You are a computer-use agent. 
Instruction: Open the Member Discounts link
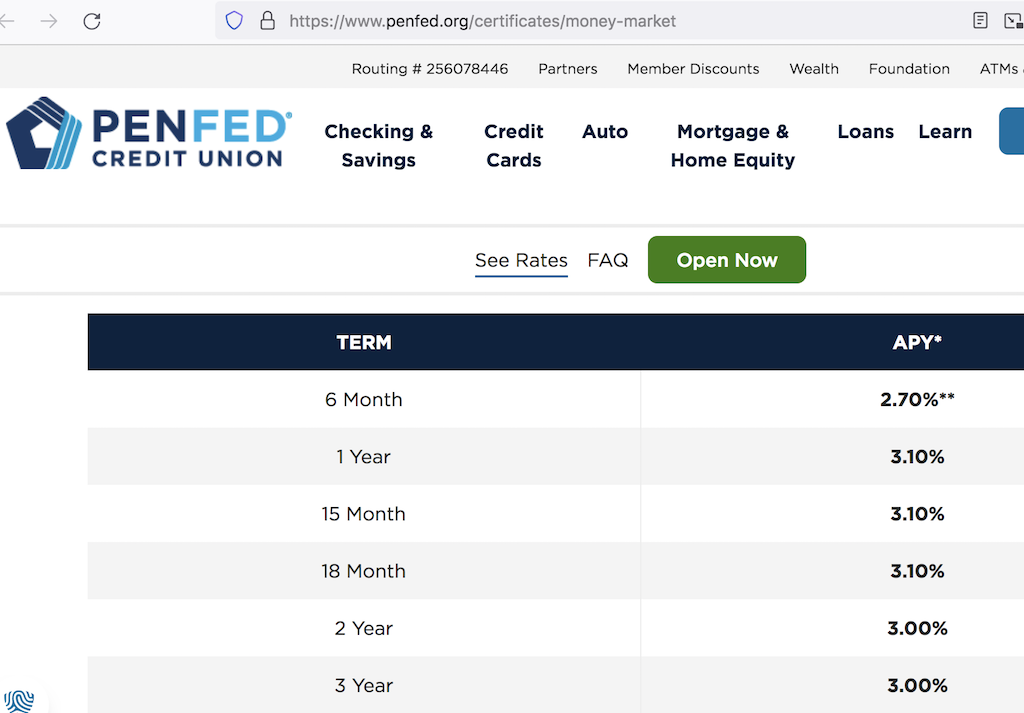pos(693,68)
